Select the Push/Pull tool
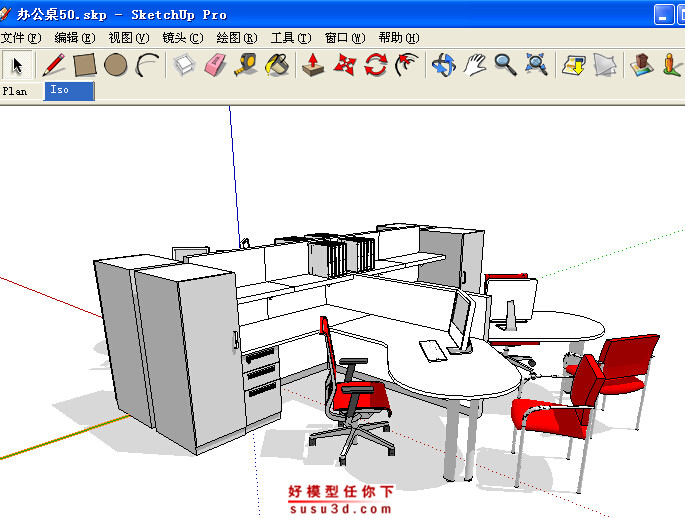 [x=313, y=65]
